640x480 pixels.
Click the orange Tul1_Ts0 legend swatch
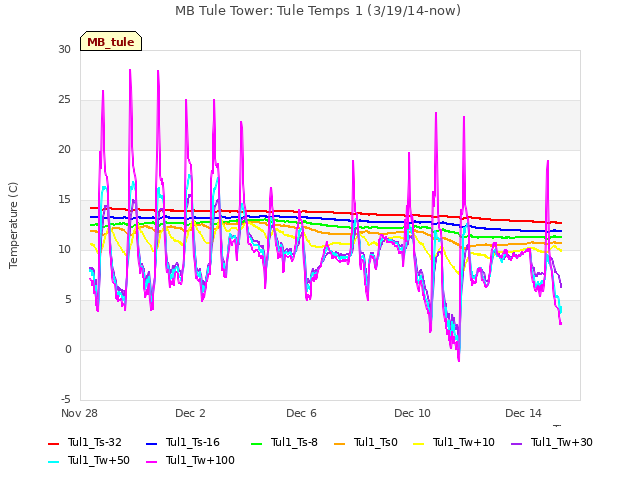pyautogui.click(x=339, y=443)
